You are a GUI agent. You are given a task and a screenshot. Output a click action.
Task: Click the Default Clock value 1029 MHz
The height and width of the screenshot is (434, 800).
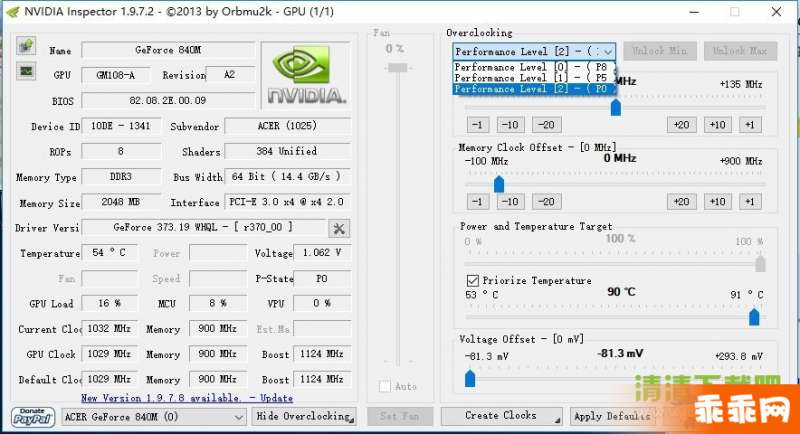pyautogui.click(x=109, y=379)
